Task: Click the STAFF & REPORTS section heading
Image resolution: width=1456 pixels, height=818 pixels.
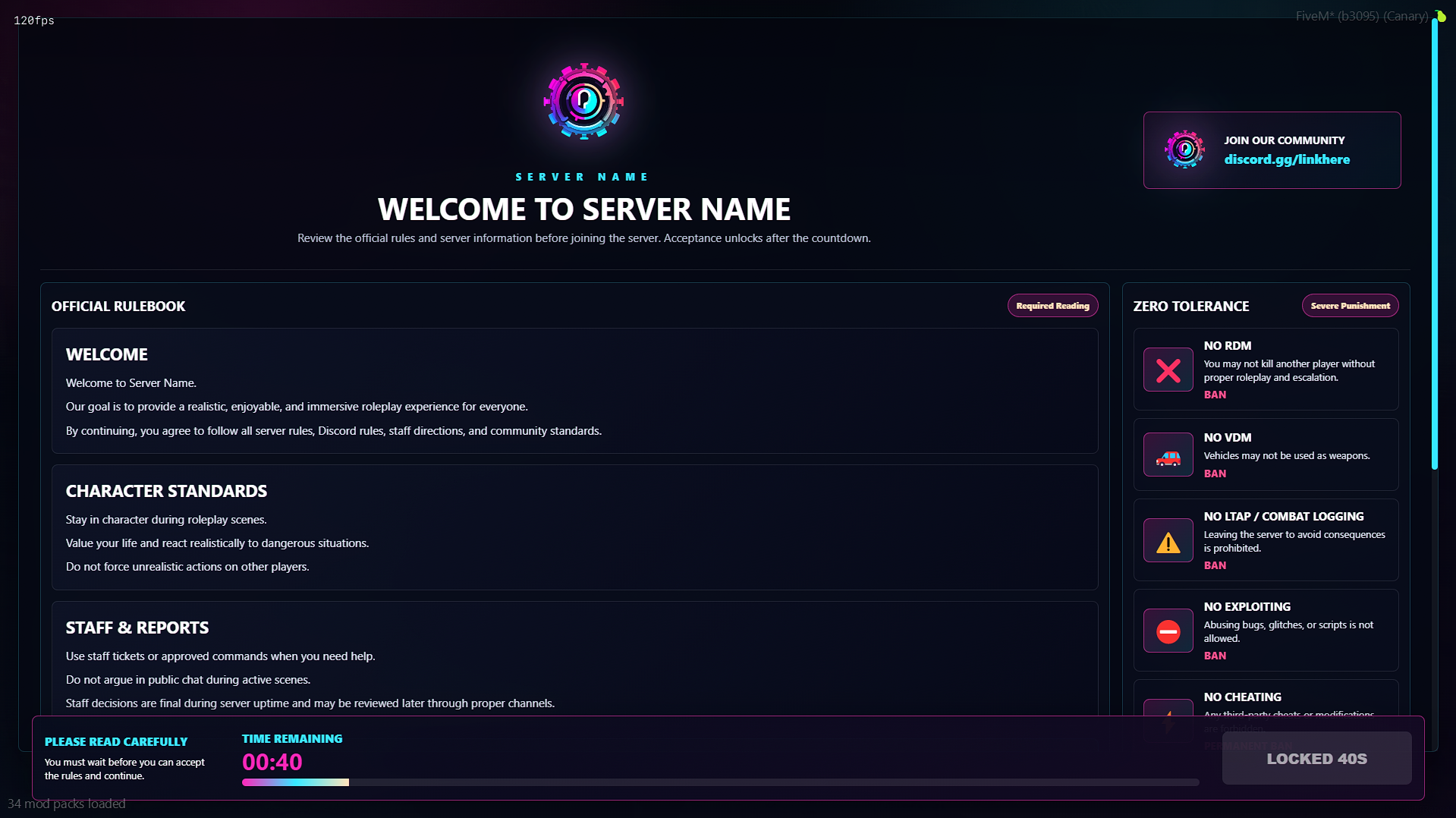Action: (x=137, y=628)
